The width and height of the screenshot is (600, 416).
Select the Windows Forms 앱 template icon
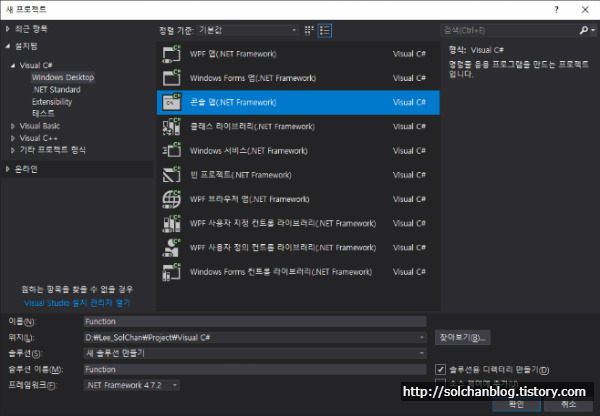171,78
